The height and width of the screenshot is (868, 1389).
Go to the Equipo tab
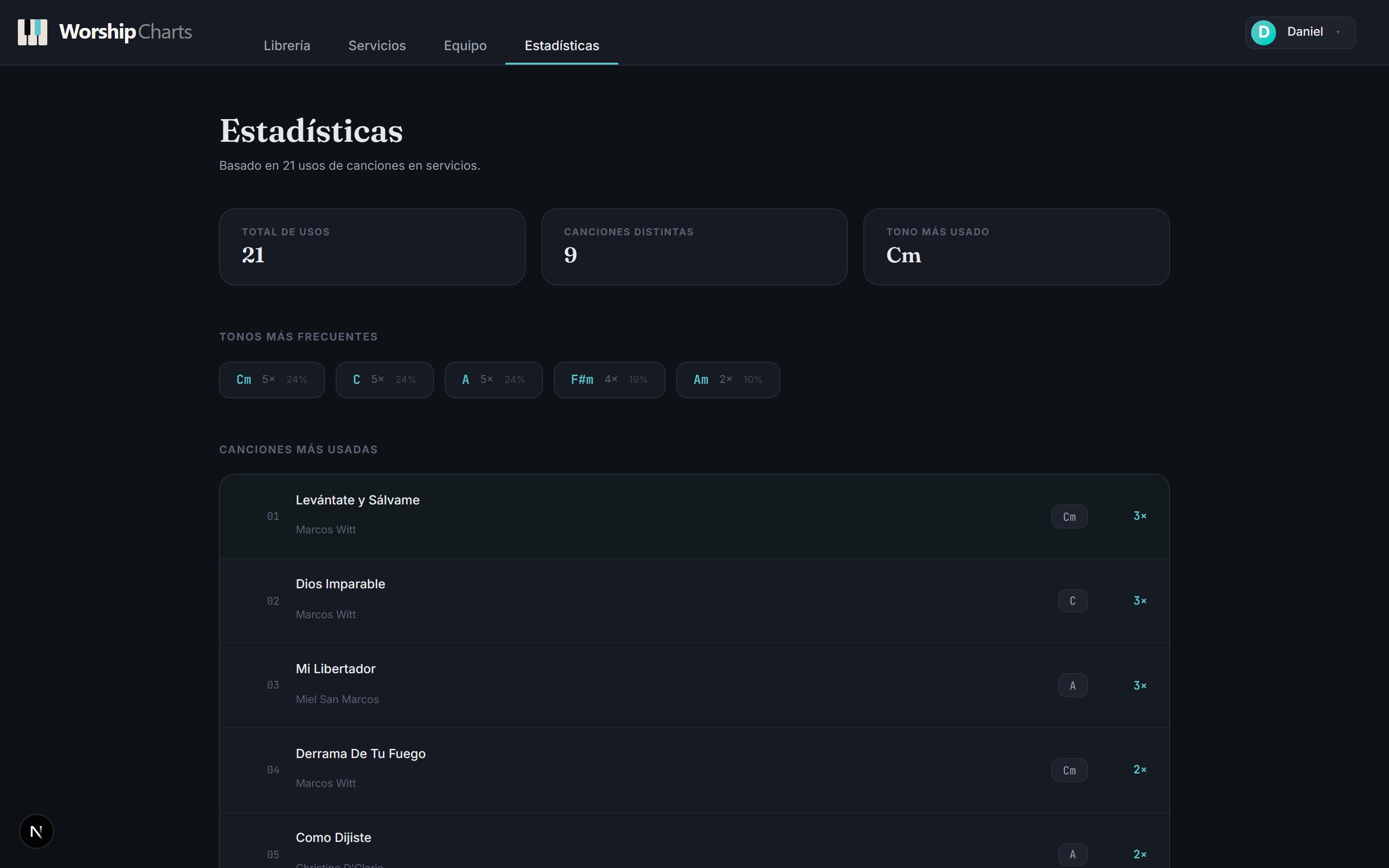click(465, 45)
